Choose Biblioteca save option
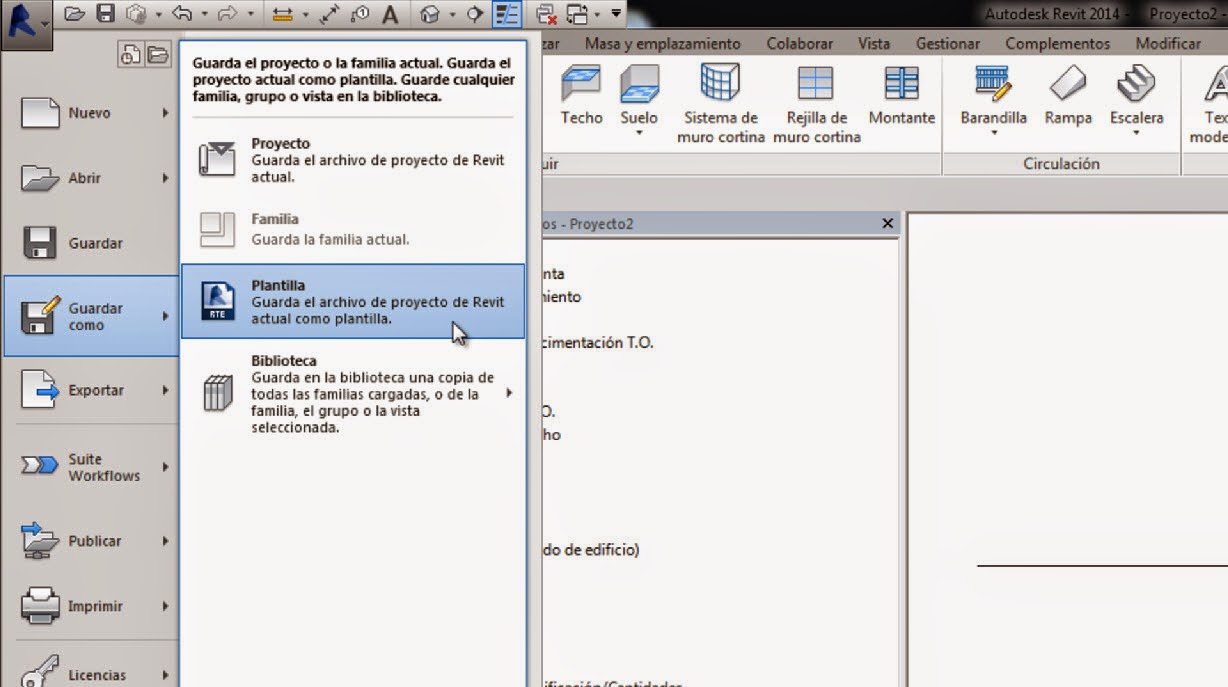The height and width of the screenshot is (687, 1228). pyautogui.click(x=352, y=393)
